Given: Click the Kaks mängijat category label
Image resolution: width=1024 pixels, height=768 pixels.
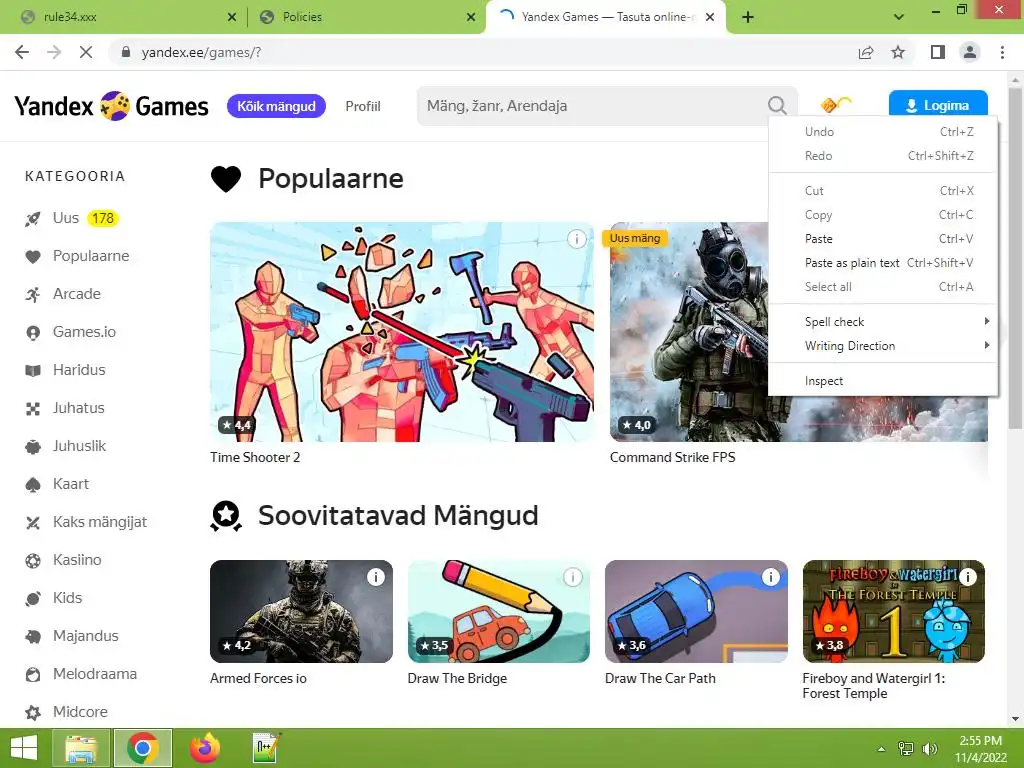Looking at the screenshot, I should (100, 522).
